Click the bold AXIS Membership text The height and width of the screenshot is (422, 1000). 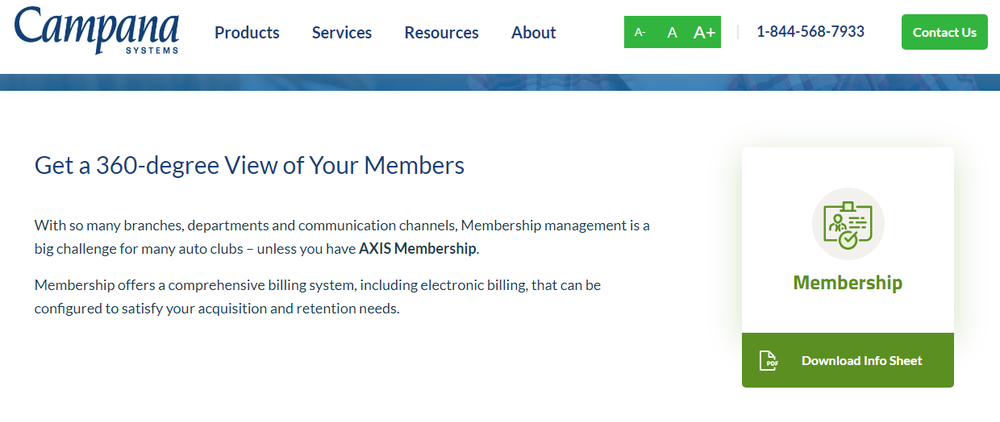pyautogui.click(x=418, y=249)
